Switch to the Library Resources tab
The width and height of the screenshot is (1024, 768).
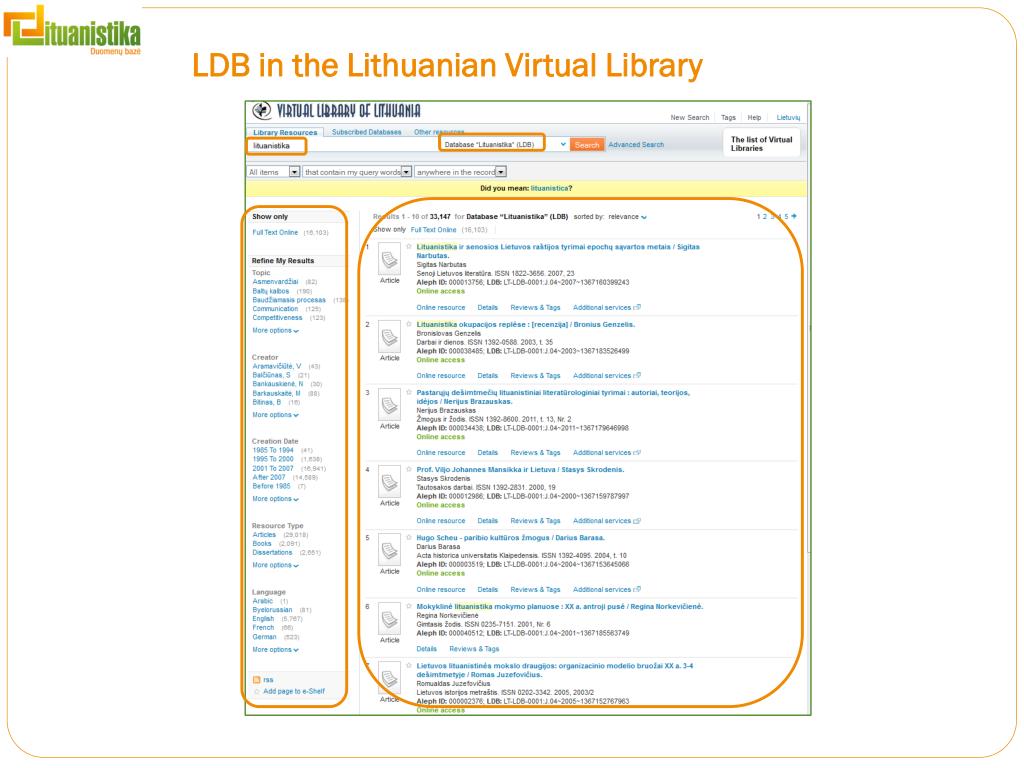[285, 133]
